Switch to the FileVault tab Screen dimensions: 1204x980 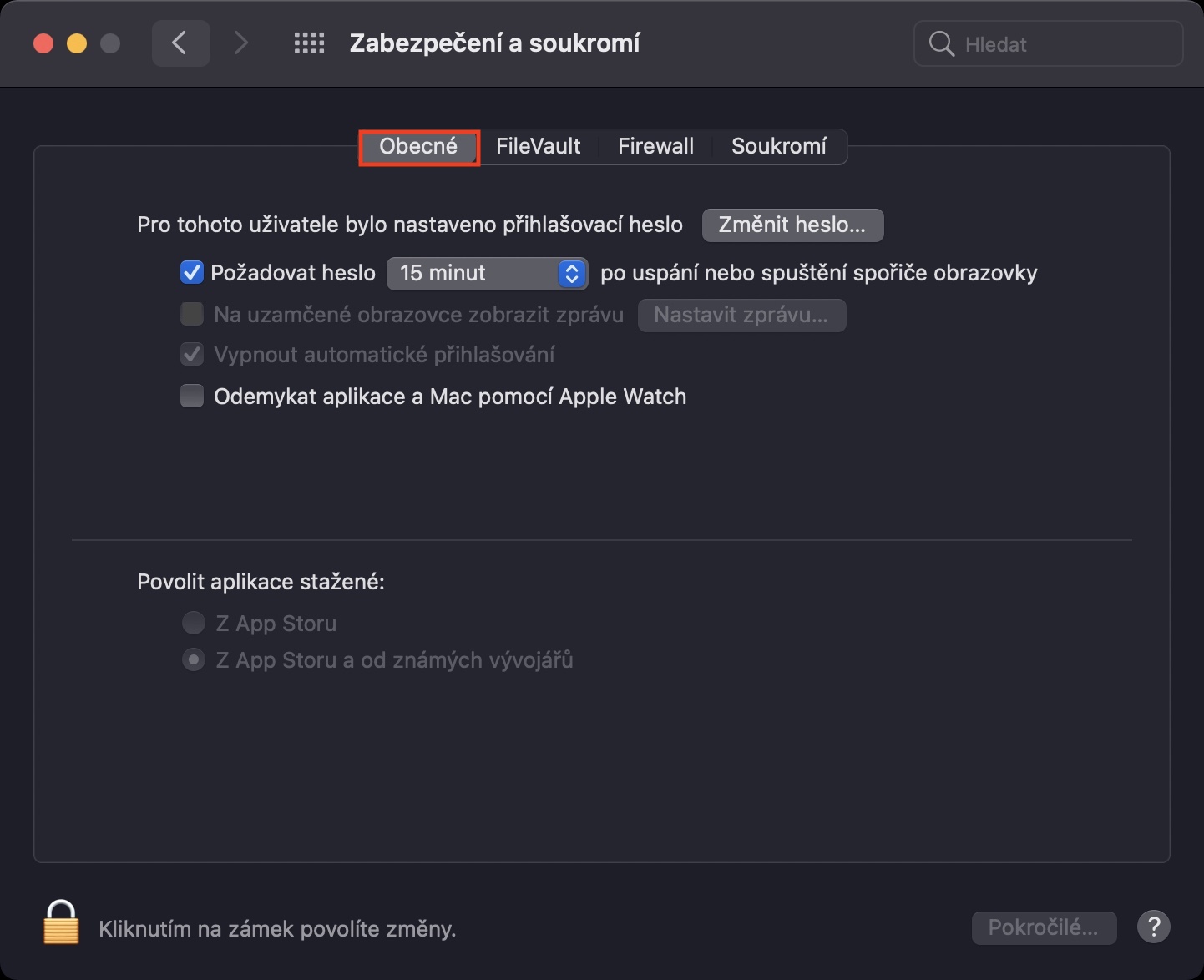[x=538, y=147]
